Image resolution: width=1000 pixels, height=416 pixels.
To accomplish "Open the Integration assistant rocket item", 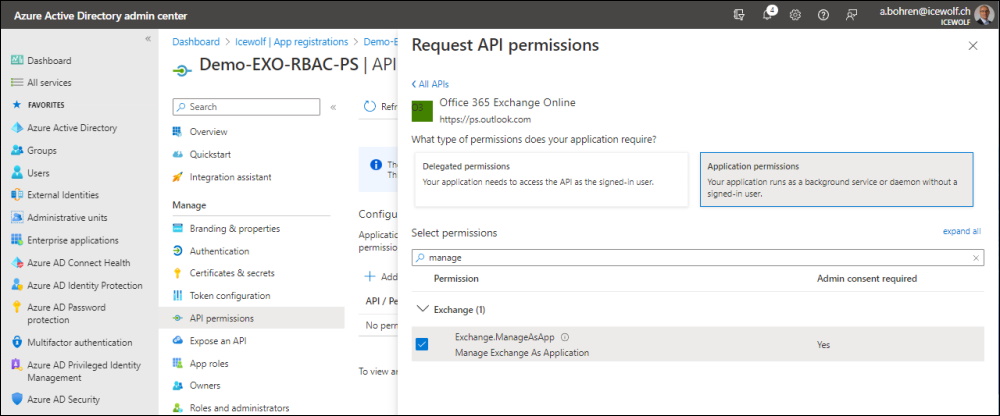I will coord(230,177).
